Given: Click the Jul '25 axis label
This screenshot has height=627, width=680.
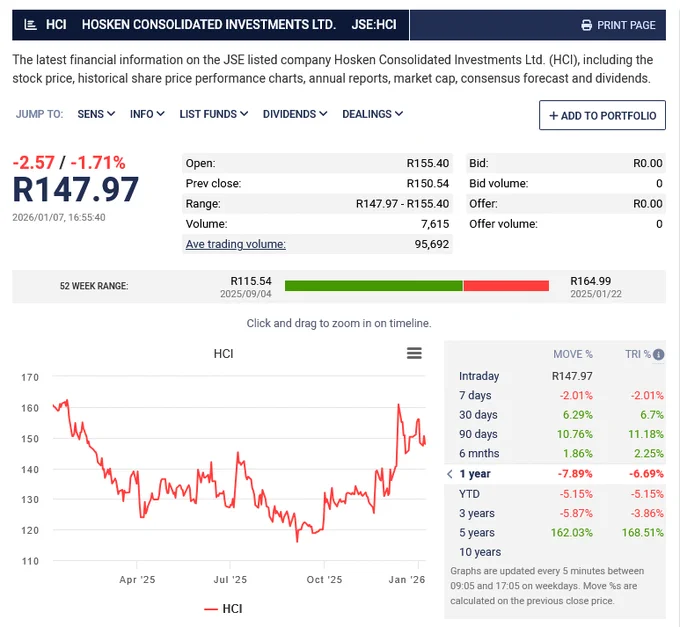Looking at the screenshot, I should (230, 580).
